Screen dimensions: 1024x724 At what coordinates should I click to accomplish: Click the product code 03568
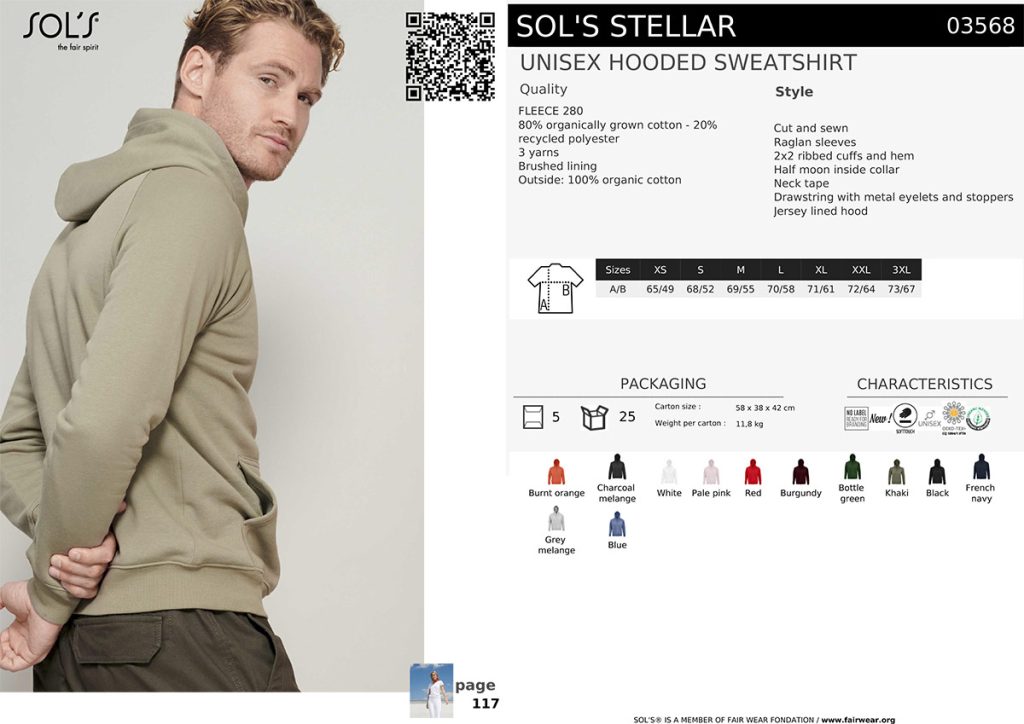(980, 25)
